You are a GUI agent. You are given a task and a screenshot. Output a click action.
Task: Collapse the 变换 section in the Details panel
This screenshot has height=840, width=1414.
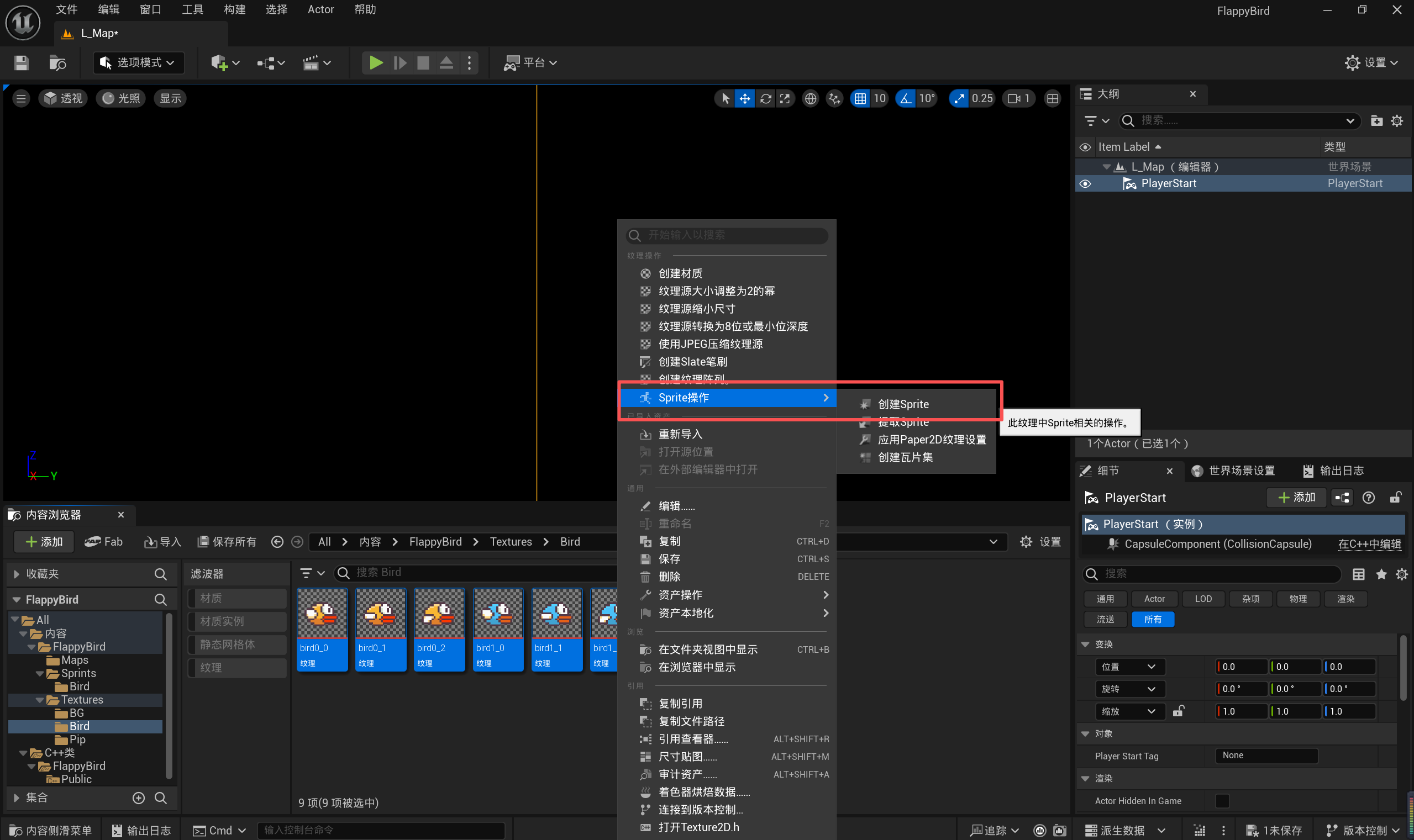1085,644
